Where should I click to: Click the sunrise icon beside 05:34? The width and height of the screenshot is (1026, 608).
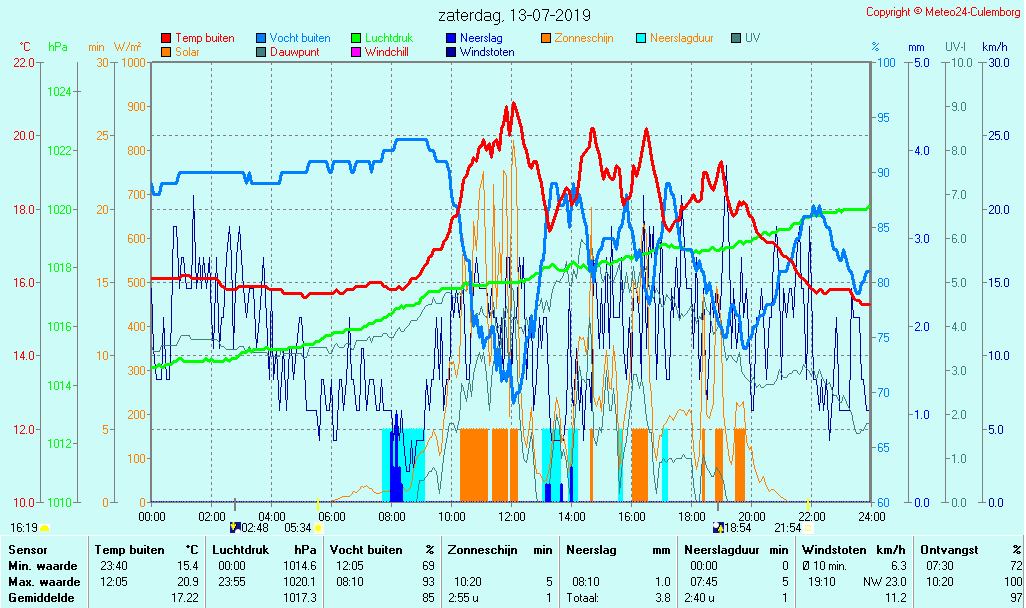(x=318, y=527)
